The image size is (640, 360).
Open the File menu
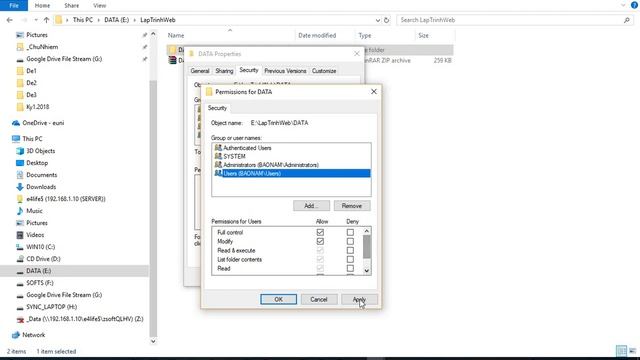pos(14,5)
